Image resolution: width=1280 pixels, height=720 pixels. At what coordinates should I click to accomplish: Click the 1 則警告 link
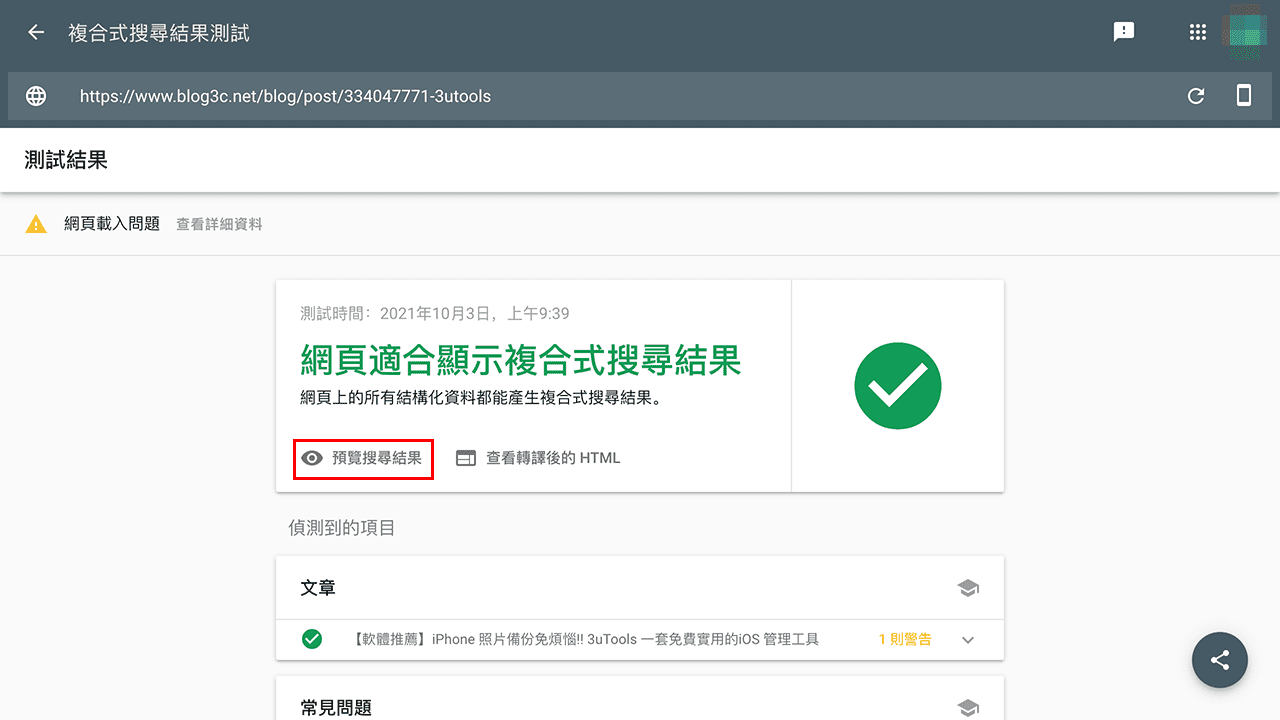[904, 639]
